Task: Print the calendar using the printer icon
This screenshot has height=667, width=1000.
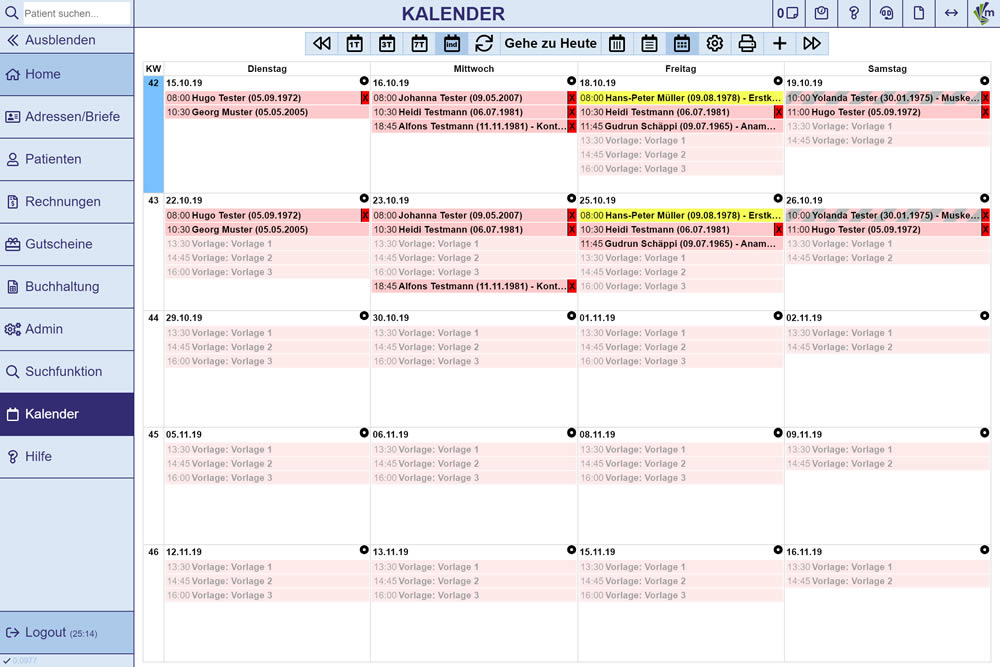Action: pos(747,43)
